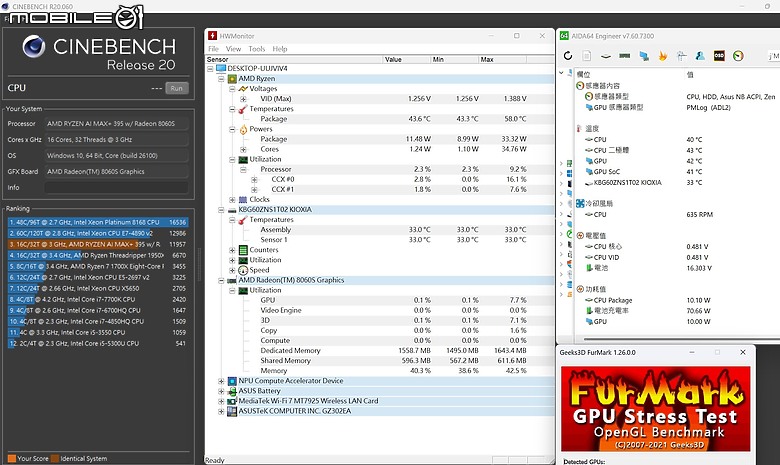Click the AIDA64 blue monitor toolbar icon

tap(644, 56)
